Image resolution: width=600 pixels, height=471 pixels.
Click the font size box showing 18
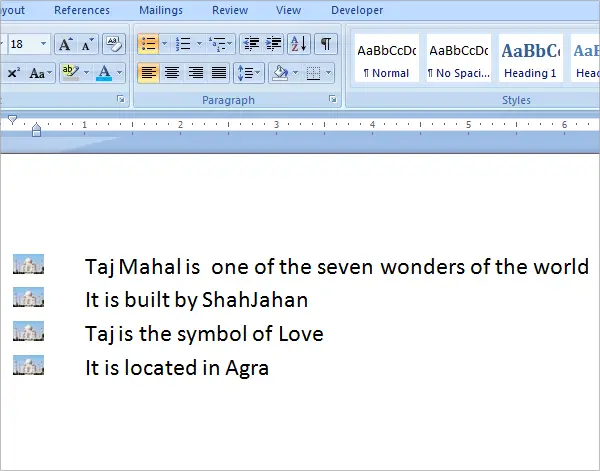pyautogui.click(x=24, y=44)
